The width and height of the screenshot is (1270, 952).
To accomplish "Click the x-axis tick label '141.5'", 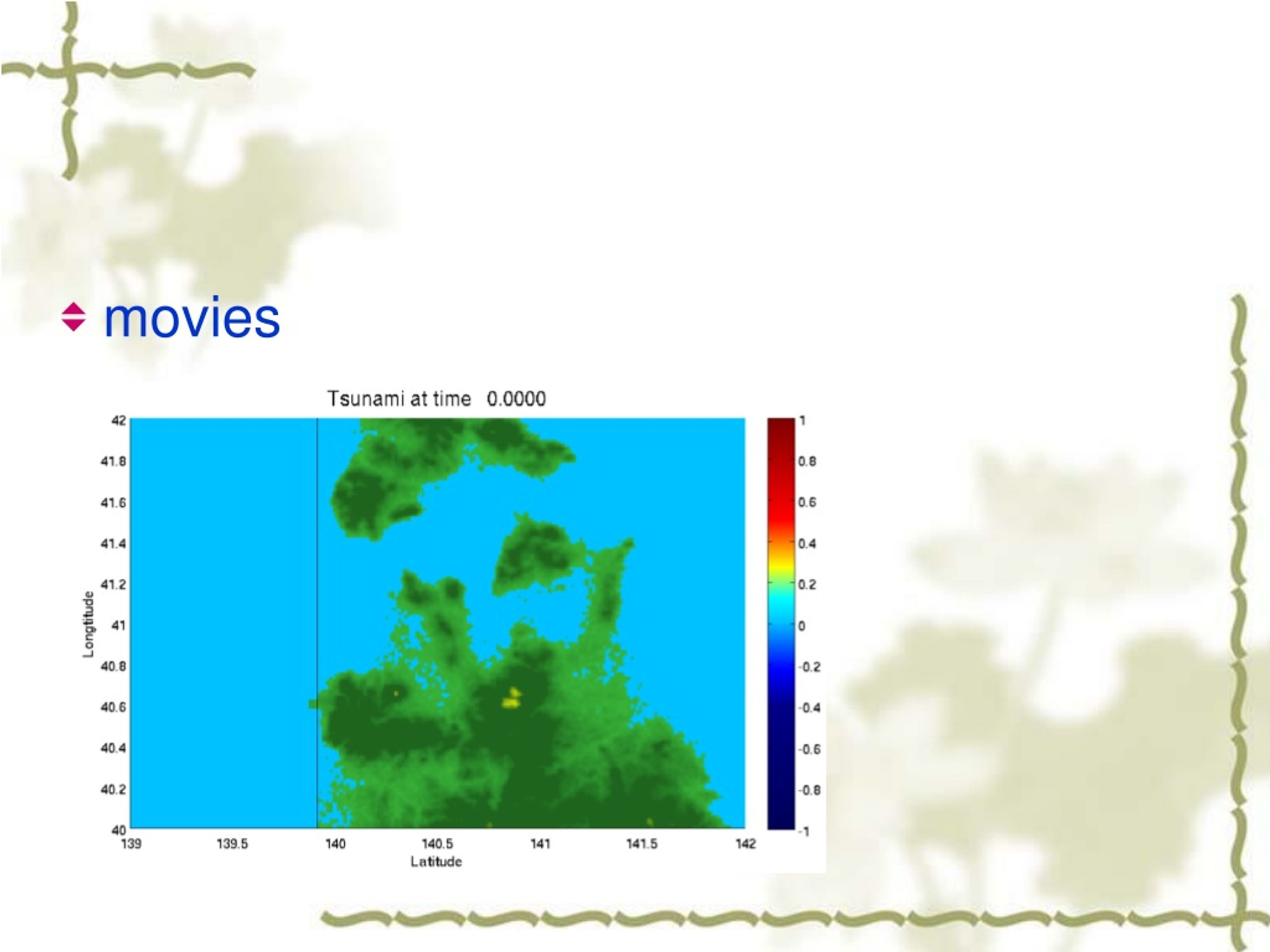I will [642, 844].
